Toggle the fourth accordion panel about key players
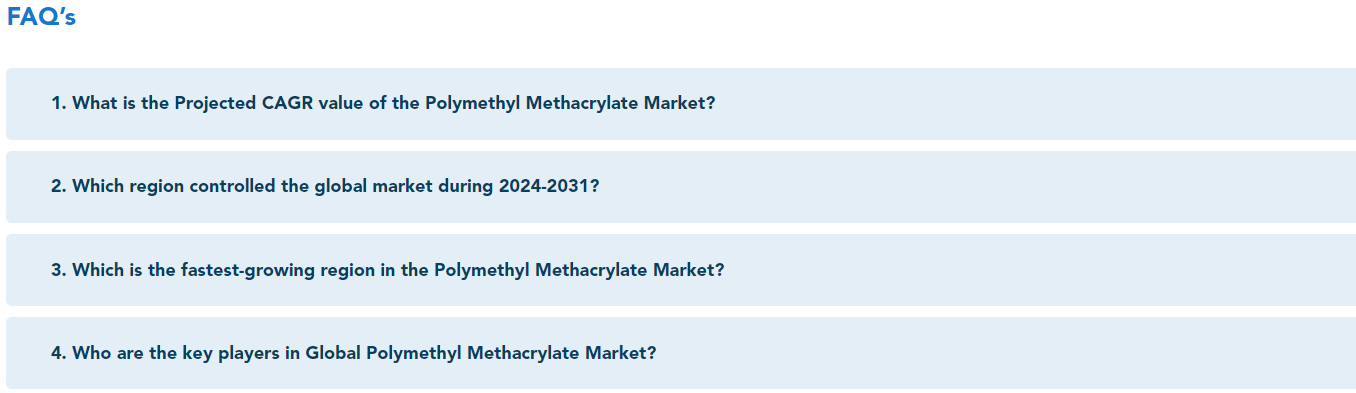The width and height of the screenshot is (1356, 393). [x=680, y=353]
